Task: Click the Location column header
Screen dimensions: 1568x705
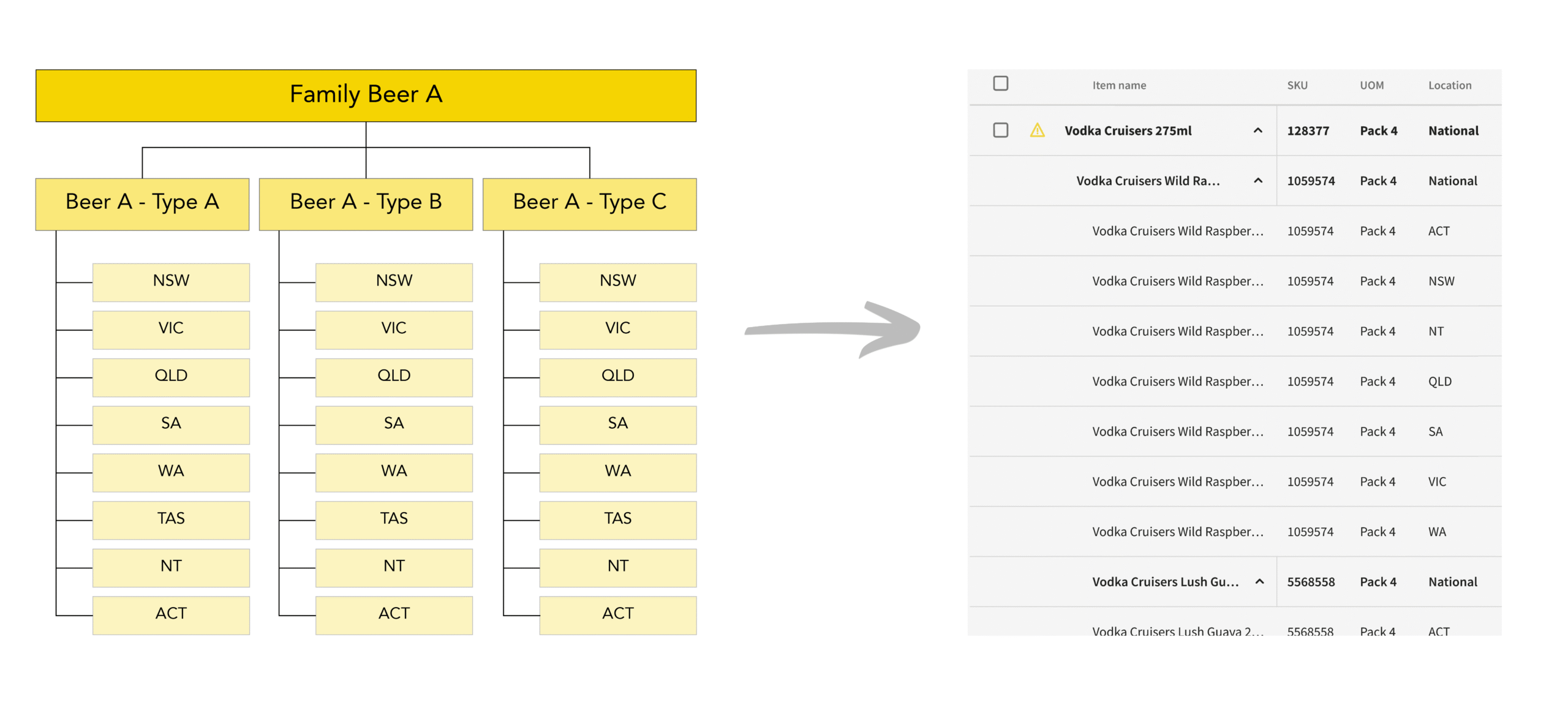Action: click(x=1449, y=86)
